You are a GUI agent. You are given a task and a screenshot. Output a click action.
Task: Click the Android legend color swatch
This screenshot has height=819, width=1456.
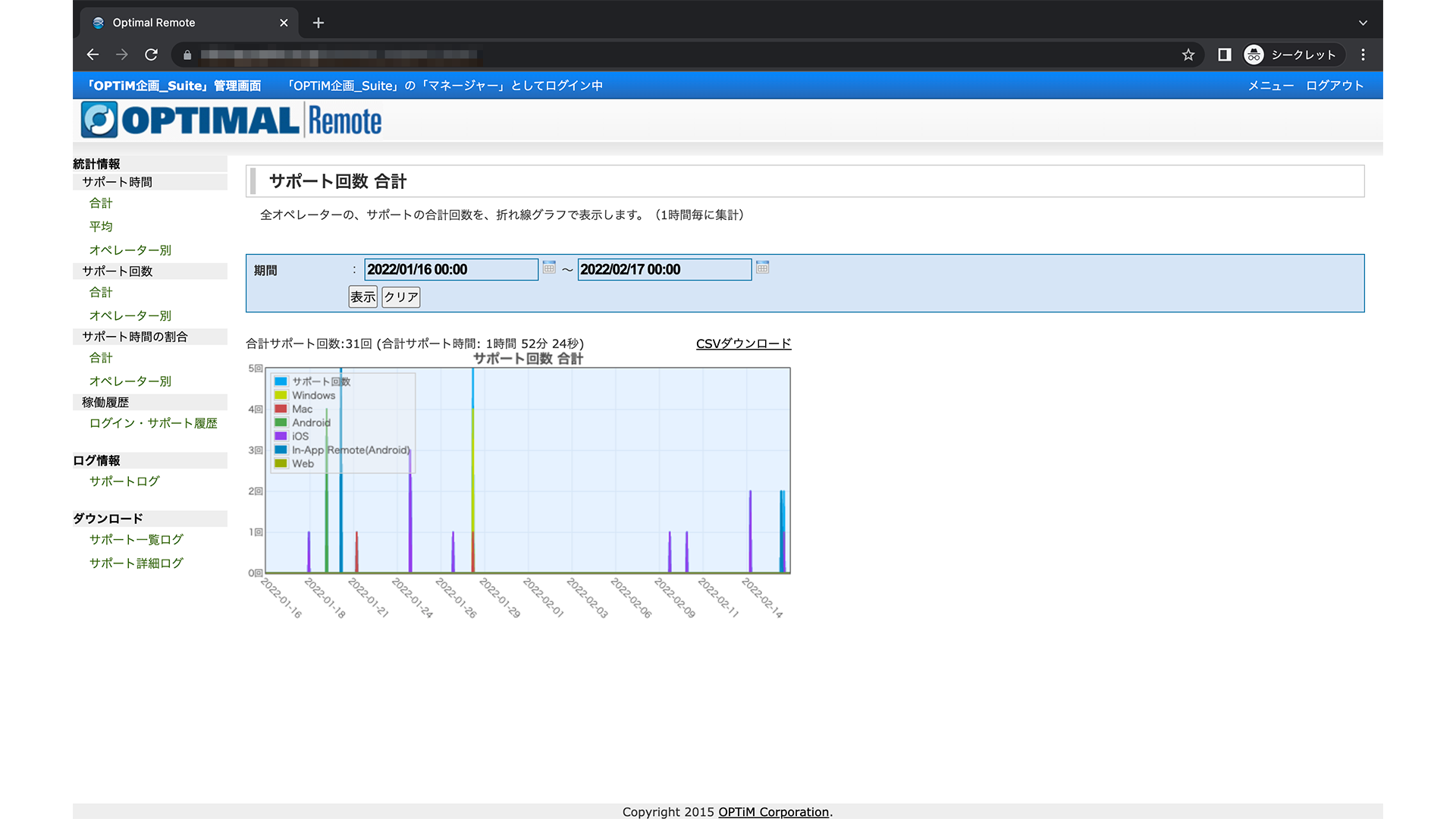[x=281, y=422]
